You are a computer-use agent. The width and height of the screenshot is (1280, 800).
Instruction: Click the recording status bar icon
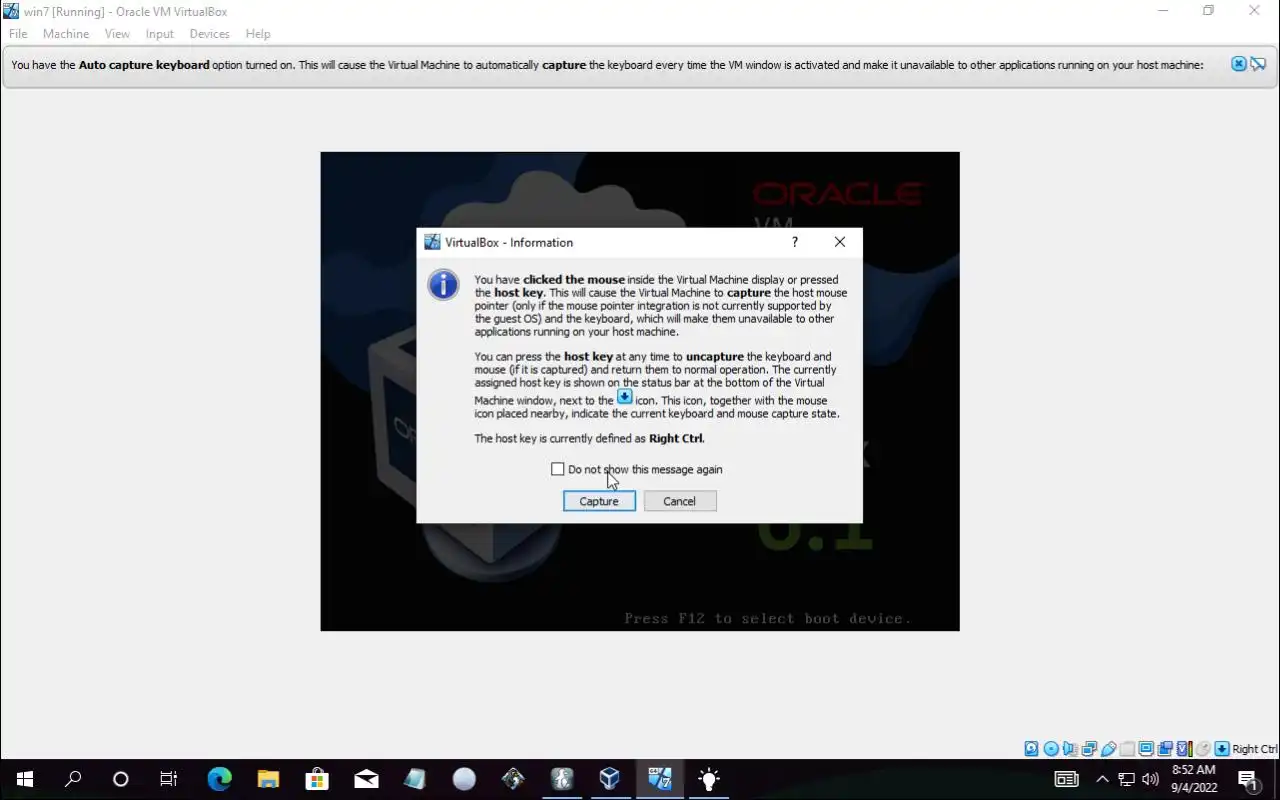point(1165,749)
